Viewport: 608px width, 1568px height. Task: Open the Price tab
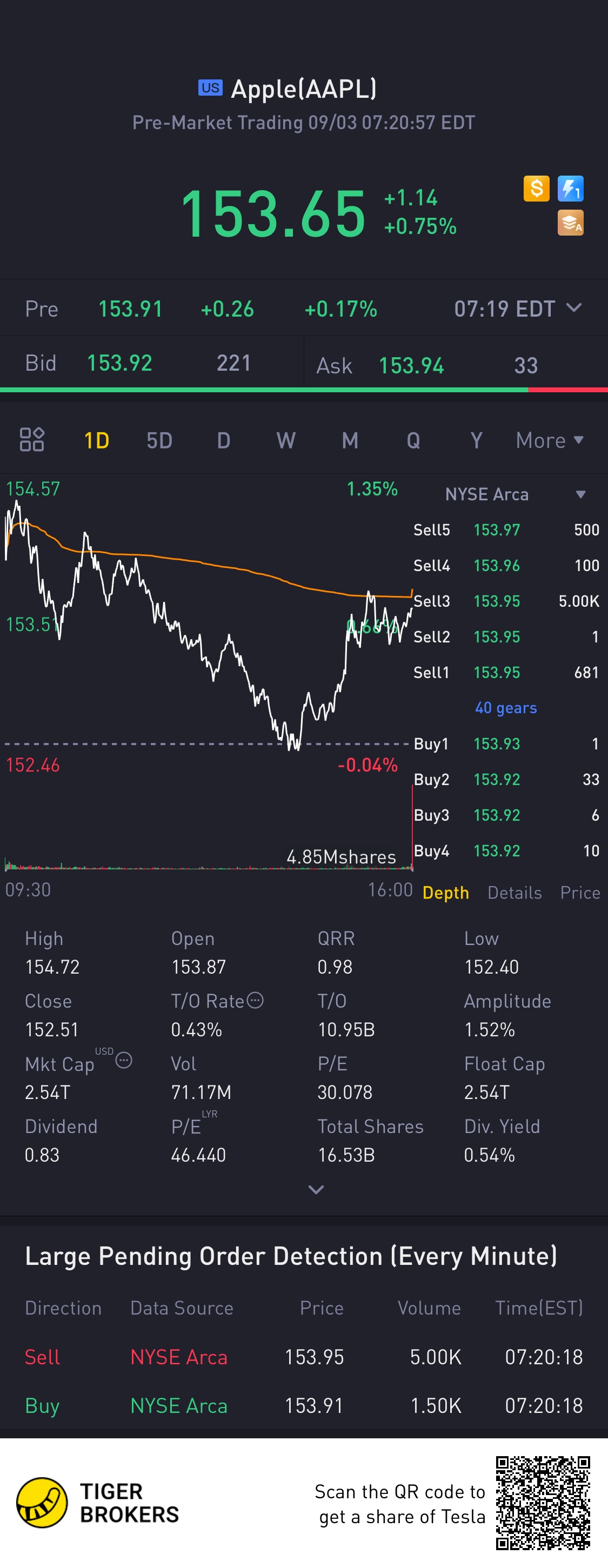click(579, 893)
